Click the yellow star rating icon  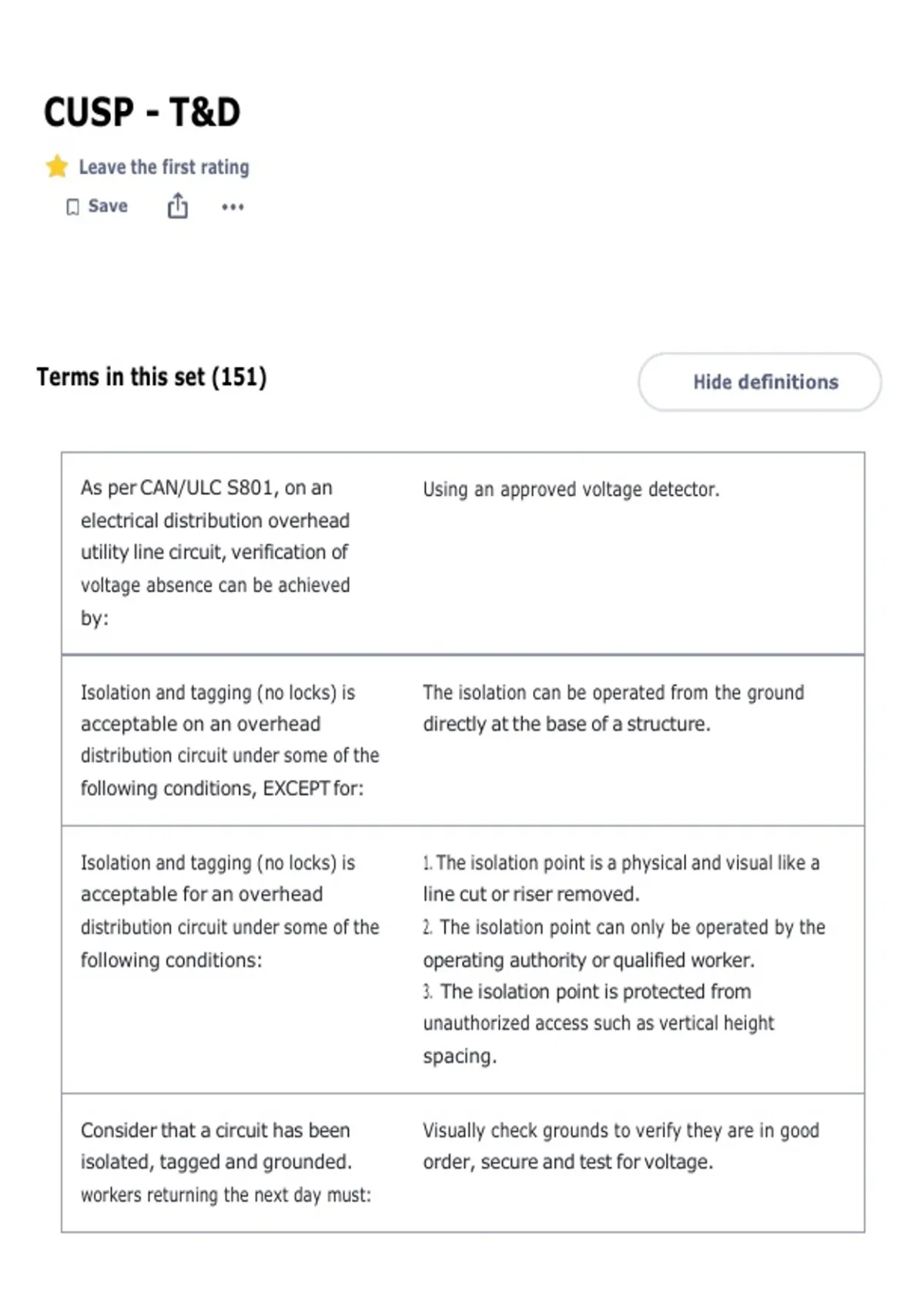tap(57, 166)
